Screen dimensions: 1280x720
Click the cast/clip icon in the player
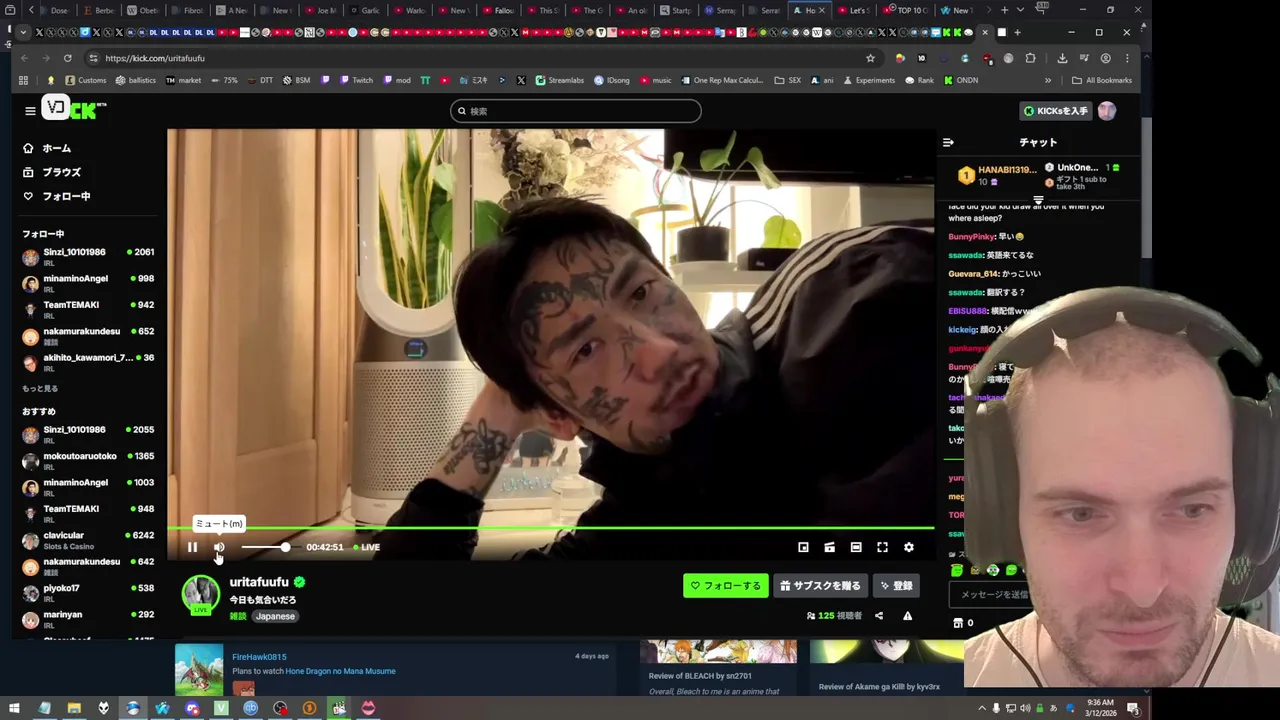[x=829, y=547]
